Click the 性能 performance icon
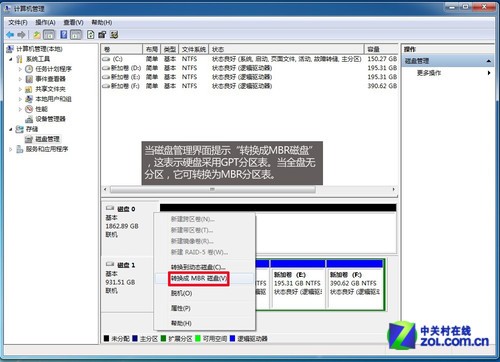The height and width of the screenshot is (362, 500). [x=29, y=109]
